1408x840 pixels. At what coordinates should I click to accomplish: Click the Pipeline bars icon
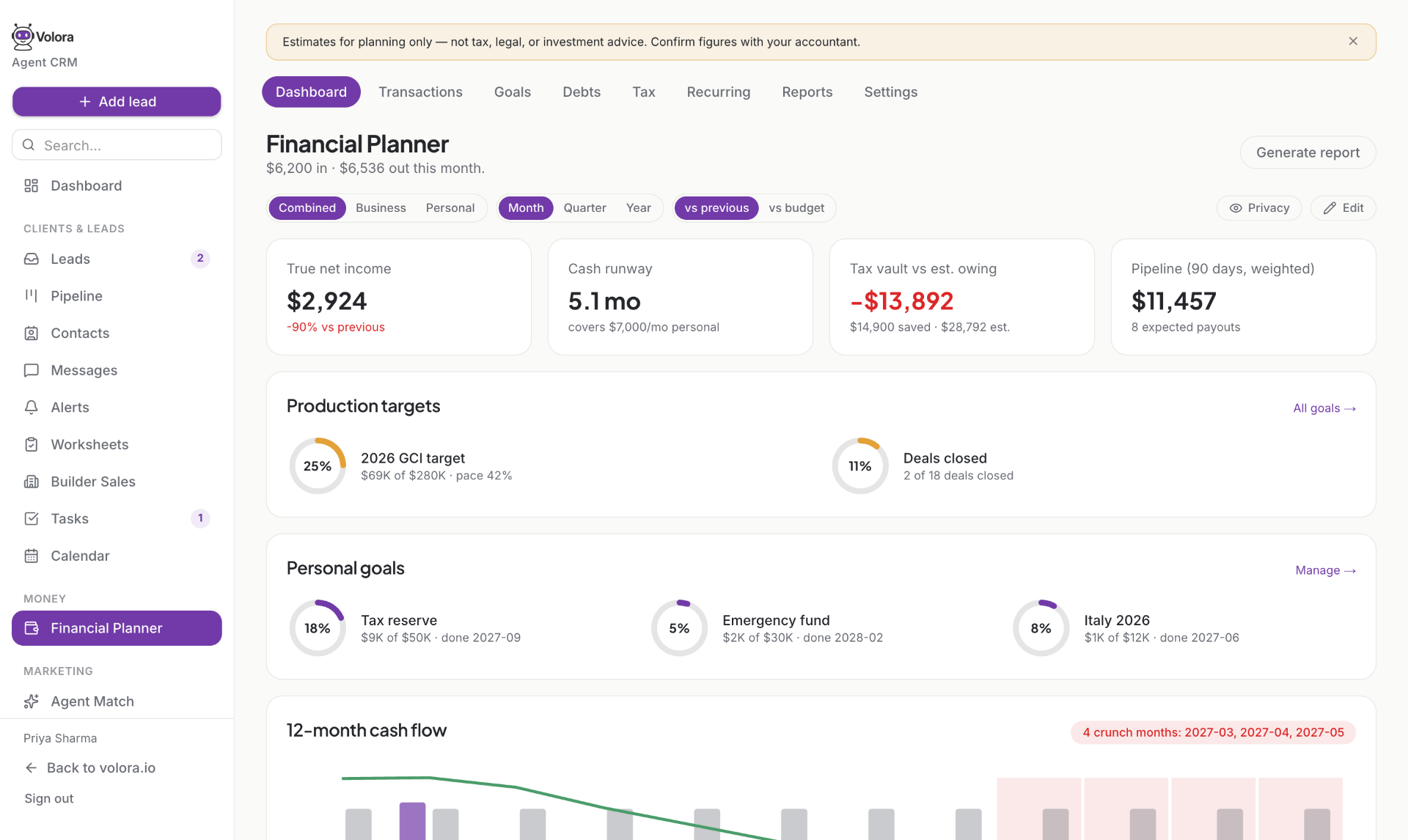coord(31,295)
